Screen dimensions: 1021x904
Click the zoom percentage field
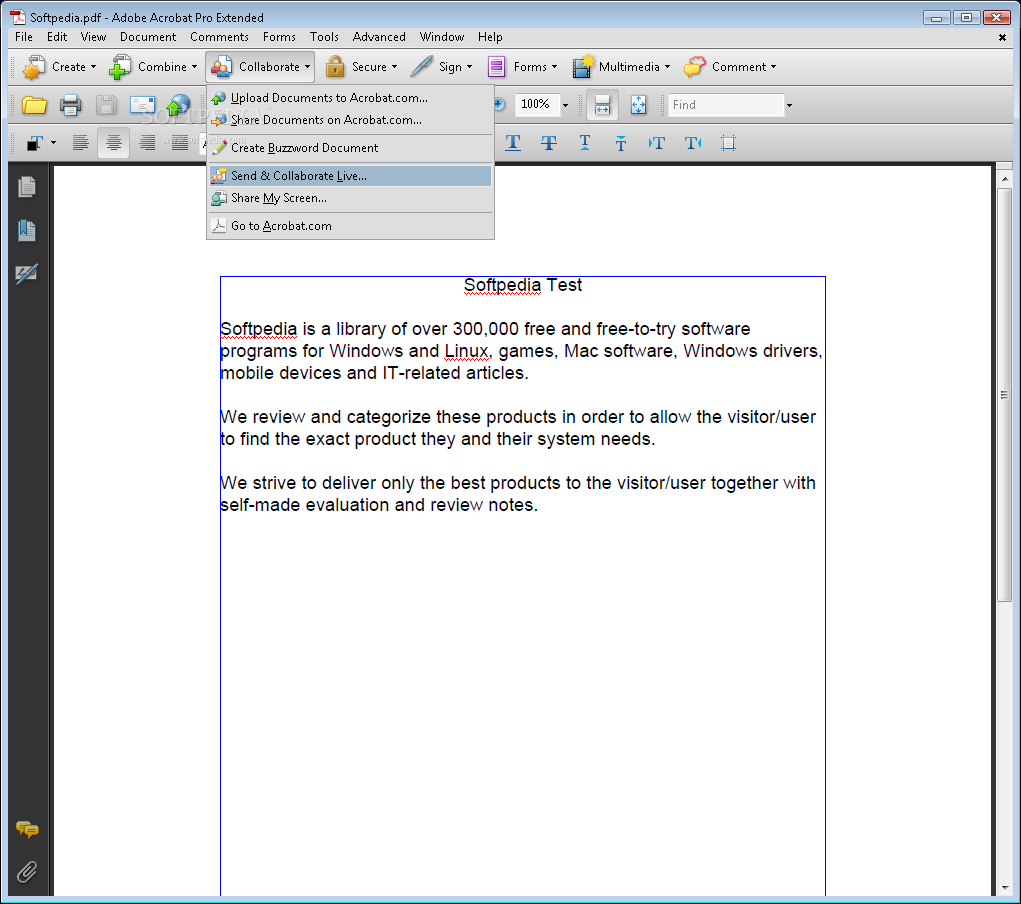pyautogui.click(x=536, y=104)
